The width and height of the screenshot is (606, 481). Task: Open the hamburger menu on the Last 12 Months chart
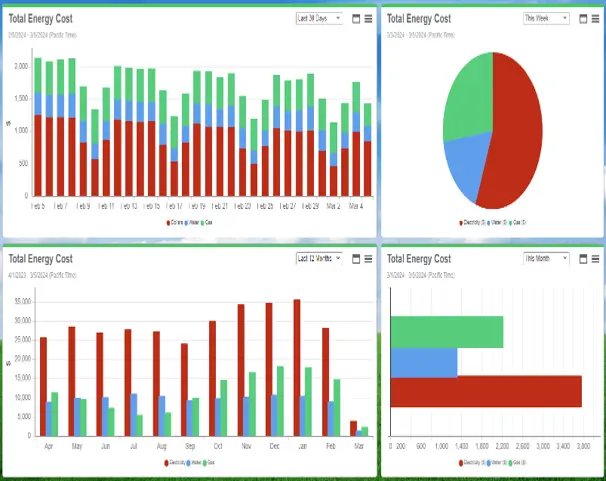[368, 258]
